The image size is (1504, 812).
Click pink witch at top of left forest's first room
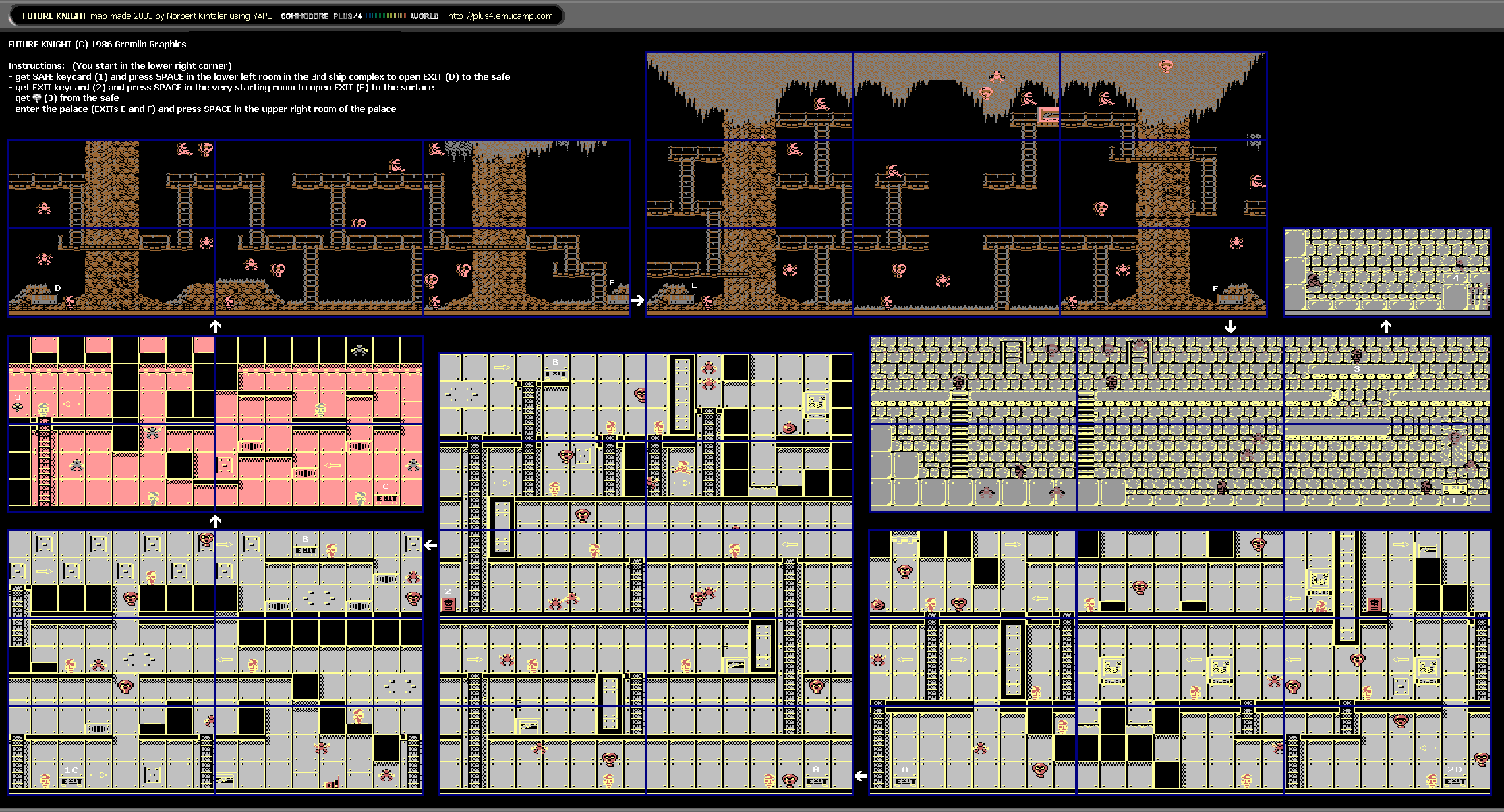click(x=184, y=149)
